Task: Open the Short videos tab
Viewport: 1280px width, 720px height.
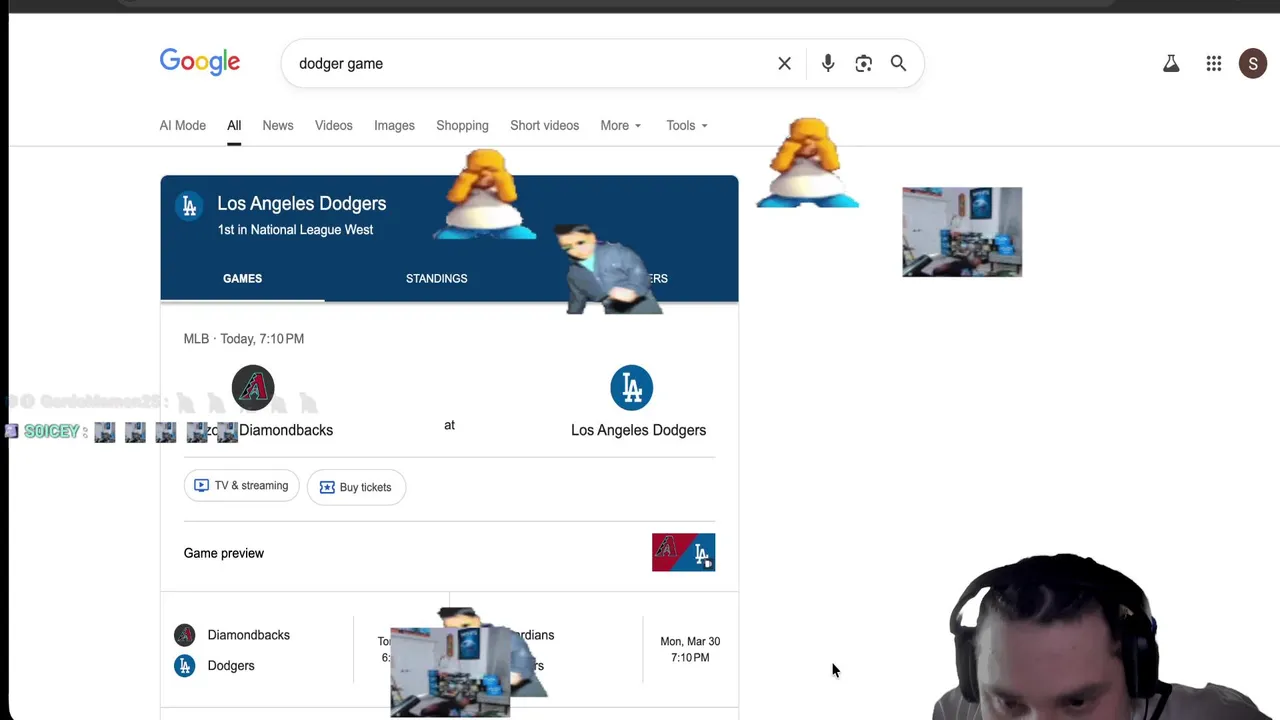Action: [544, 125]
